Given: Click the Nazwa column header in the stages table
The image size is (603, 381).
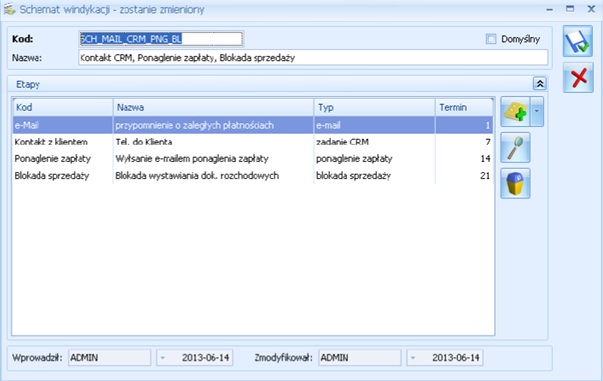Looking at the screenshot, I should (213, 107).
